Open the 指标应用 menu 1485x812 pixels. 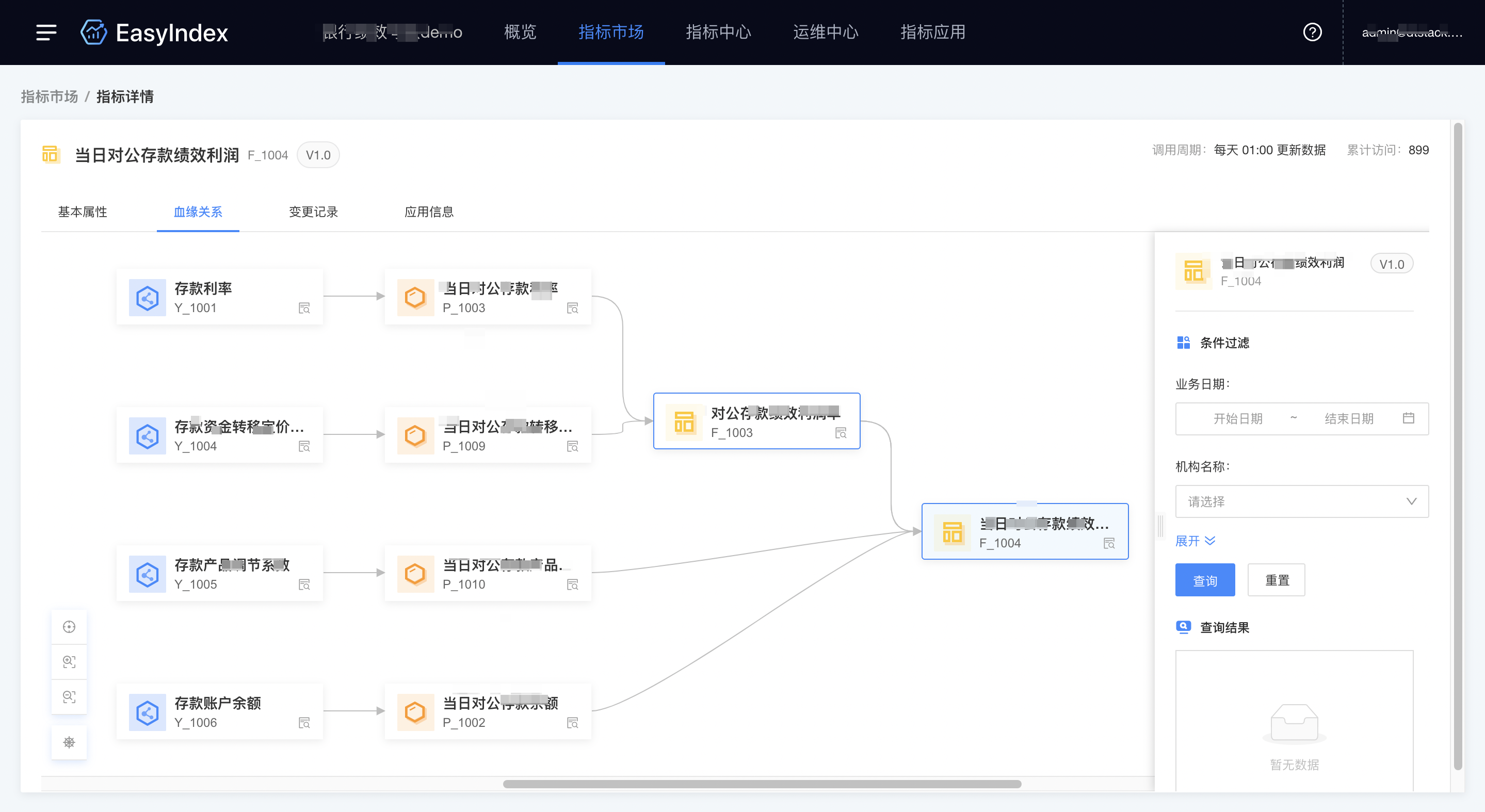click(933, 33)
